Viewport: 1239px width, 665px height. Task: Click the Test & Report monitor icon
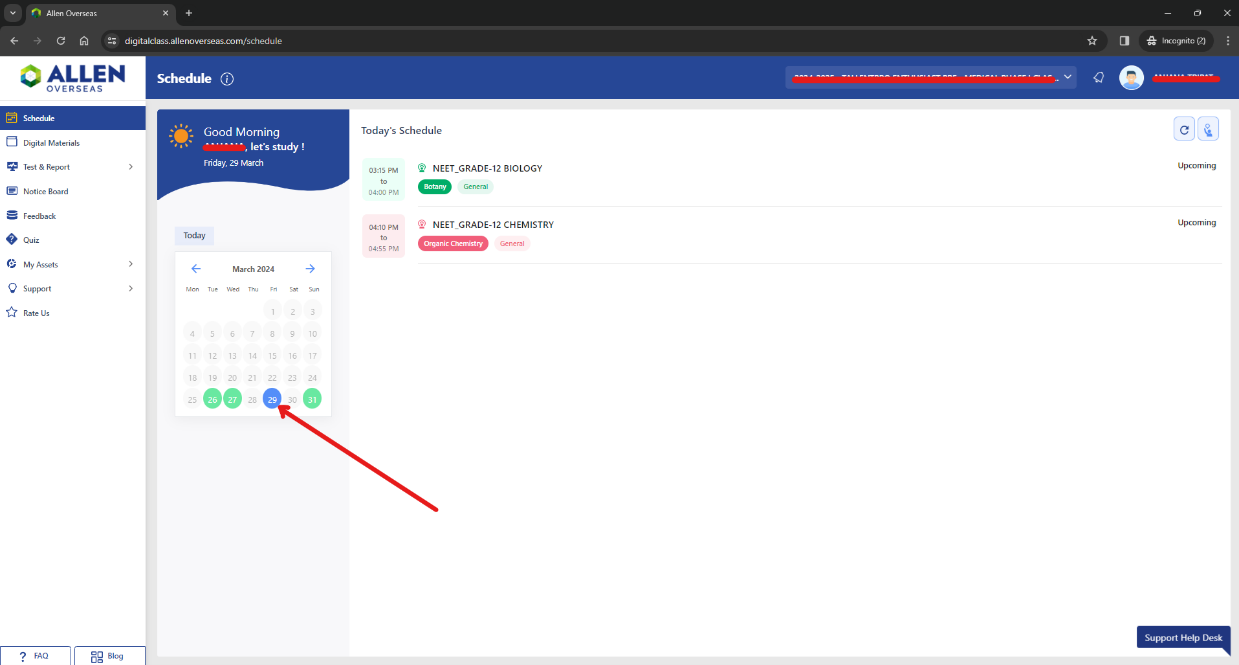pos(12,167)
